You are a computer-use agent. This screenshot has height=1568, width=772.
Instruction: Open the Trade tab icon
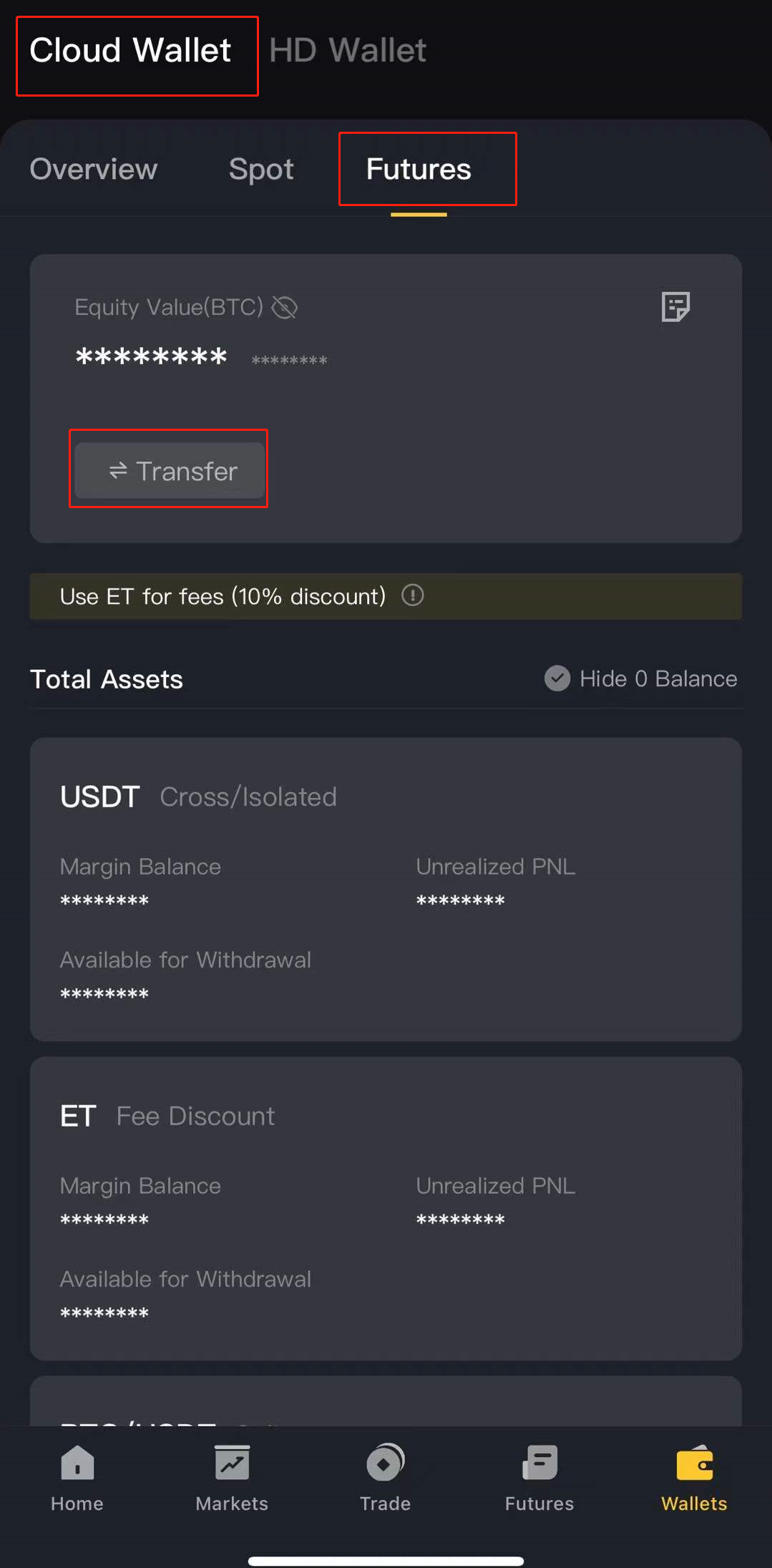point(386,1478)
